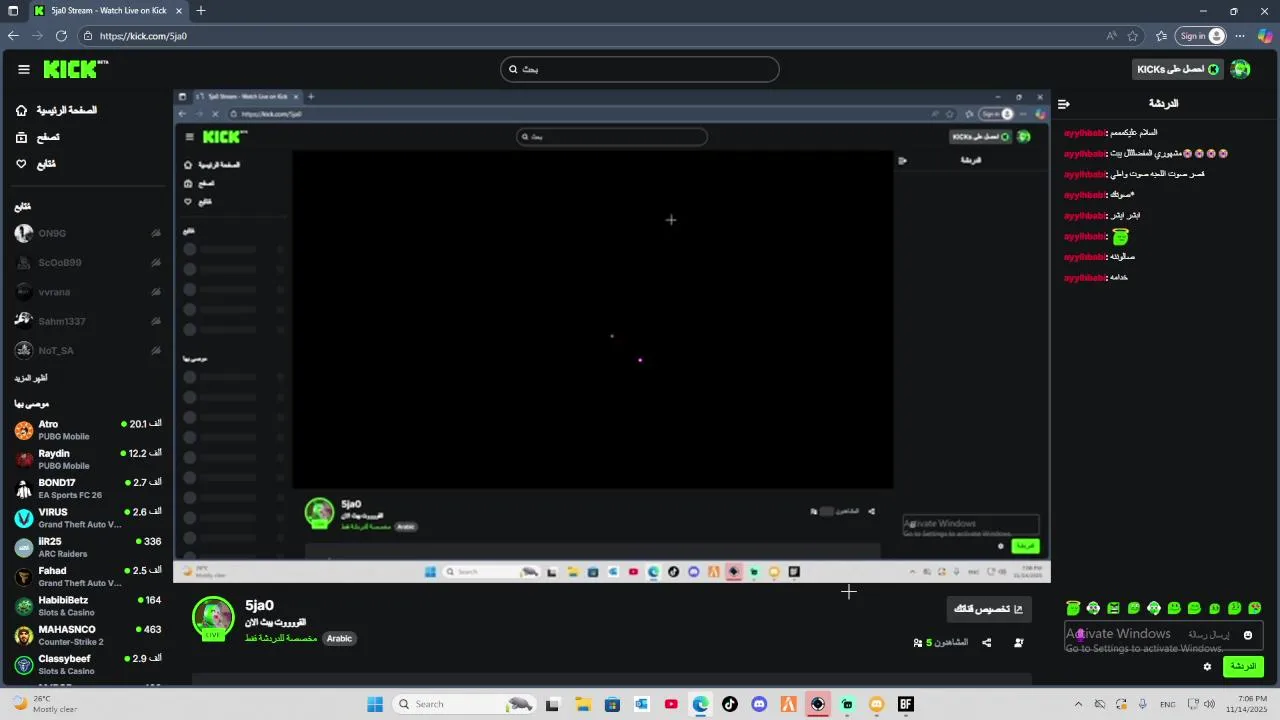Open browser settings and more menu
Viewport: 1280px width, 720px height.
pos(1242,36)
